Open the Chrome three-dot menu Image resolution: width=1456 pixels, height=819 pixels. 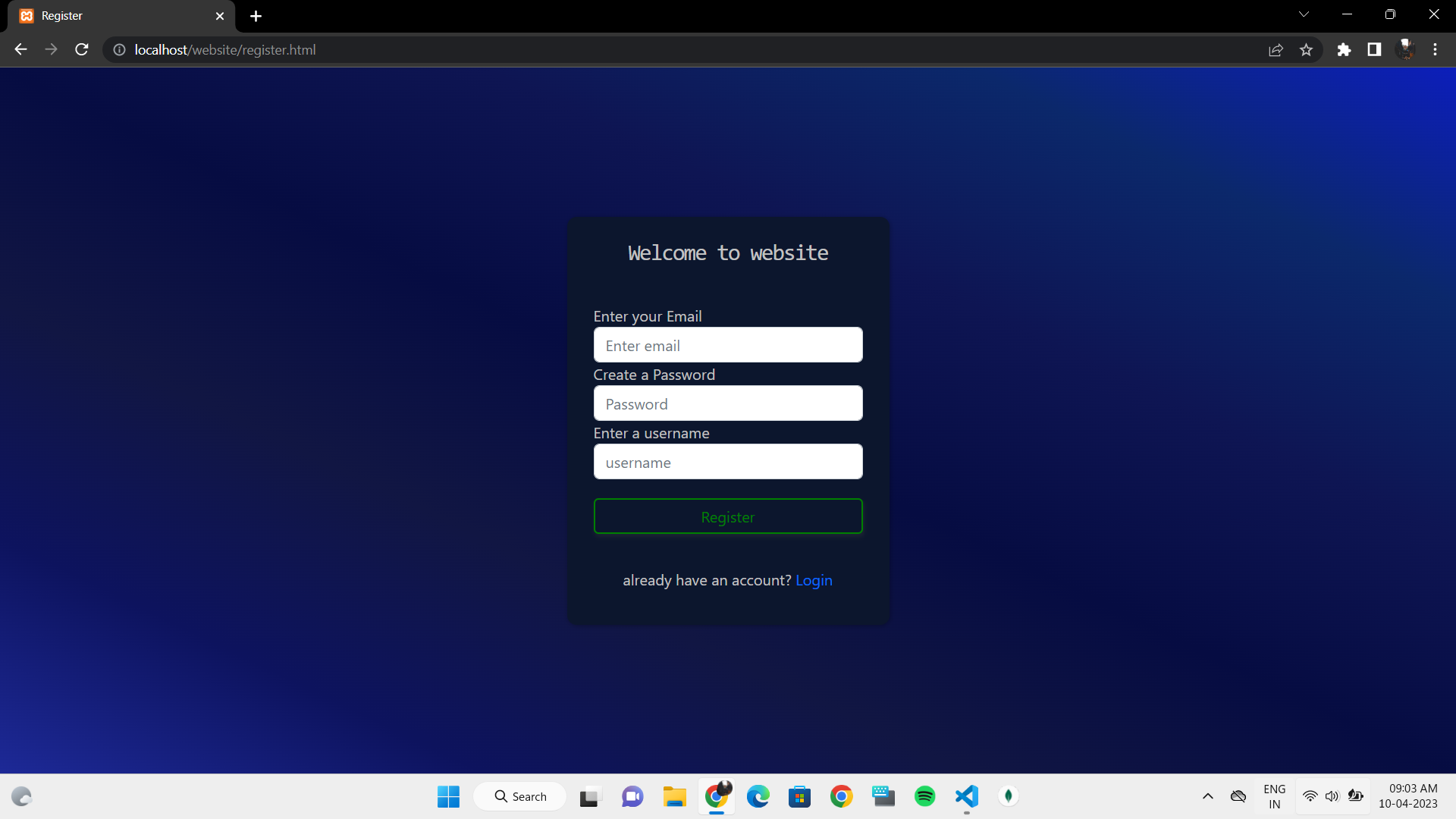tap(1435, 49)
